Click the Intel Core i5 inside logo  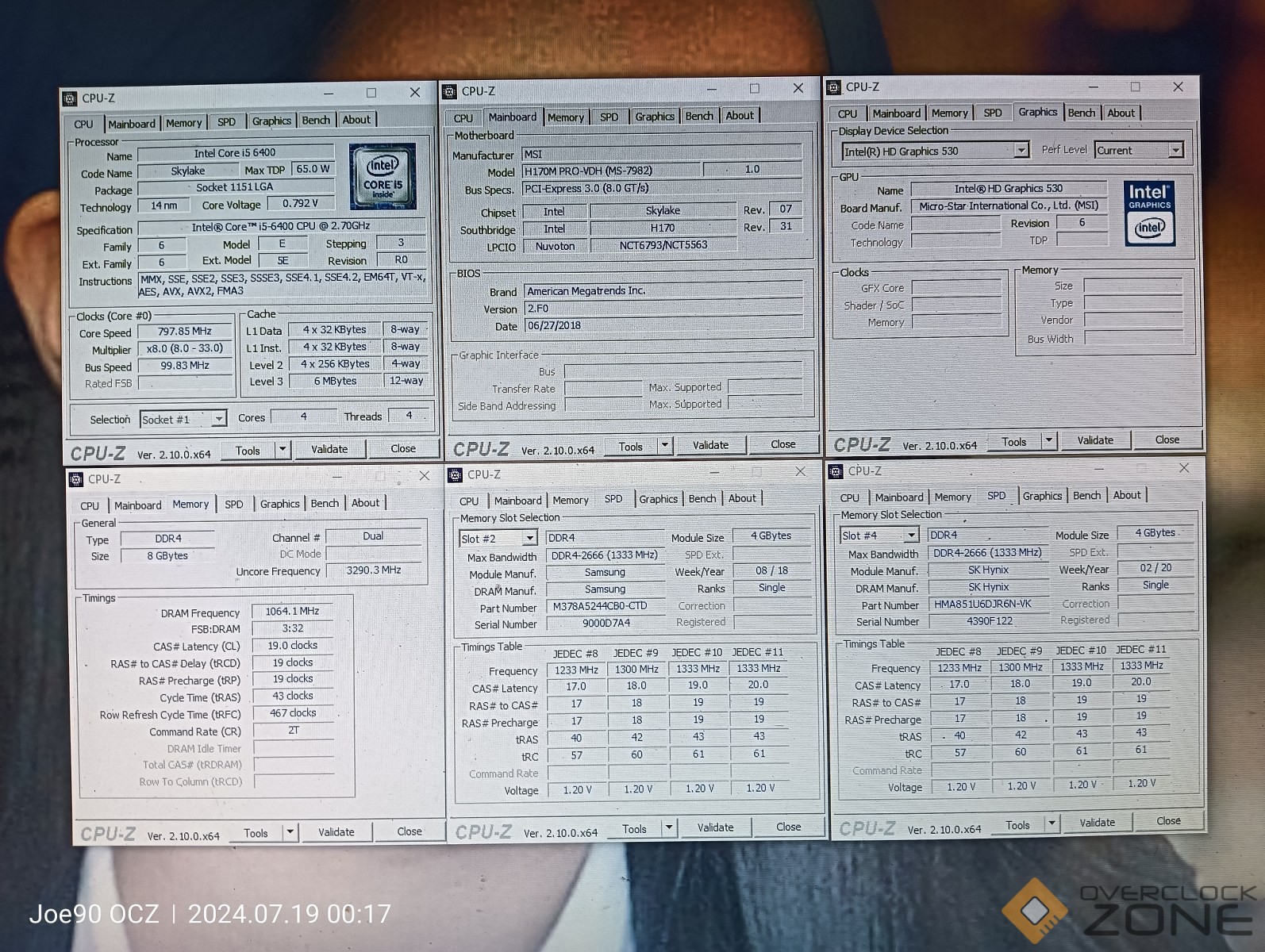[383, 176]
